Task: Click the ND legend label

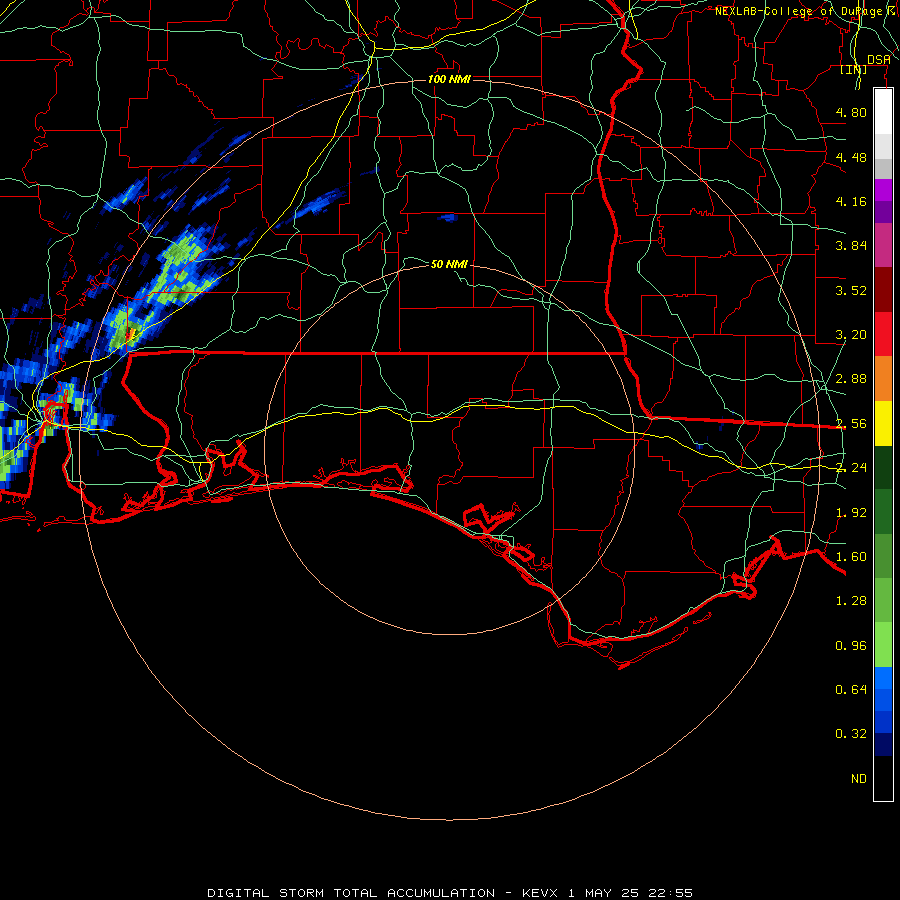Action: click(859, 779)
